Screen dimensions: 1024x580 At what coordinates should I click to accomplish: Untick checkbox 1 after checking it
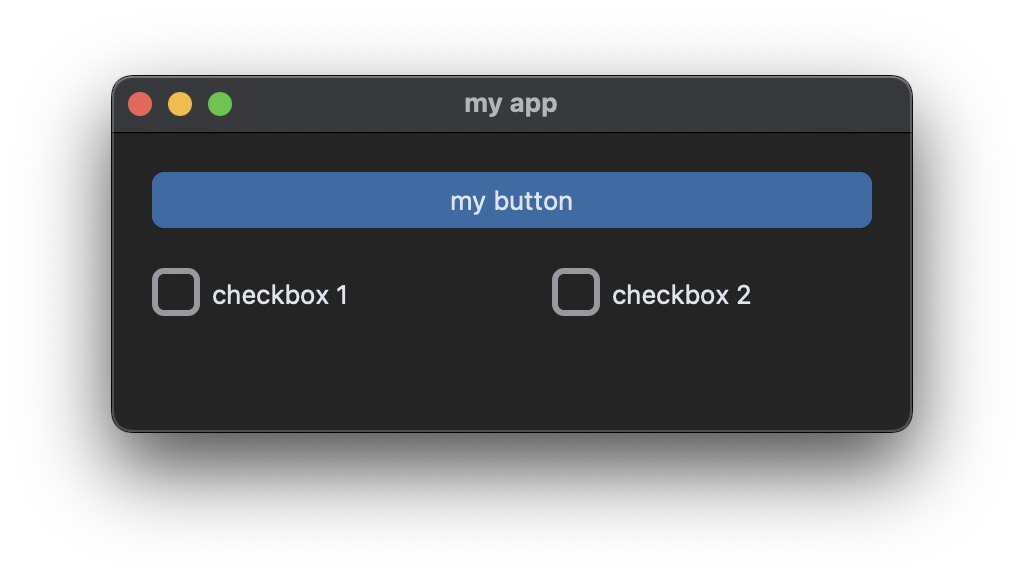pos(176,293)
